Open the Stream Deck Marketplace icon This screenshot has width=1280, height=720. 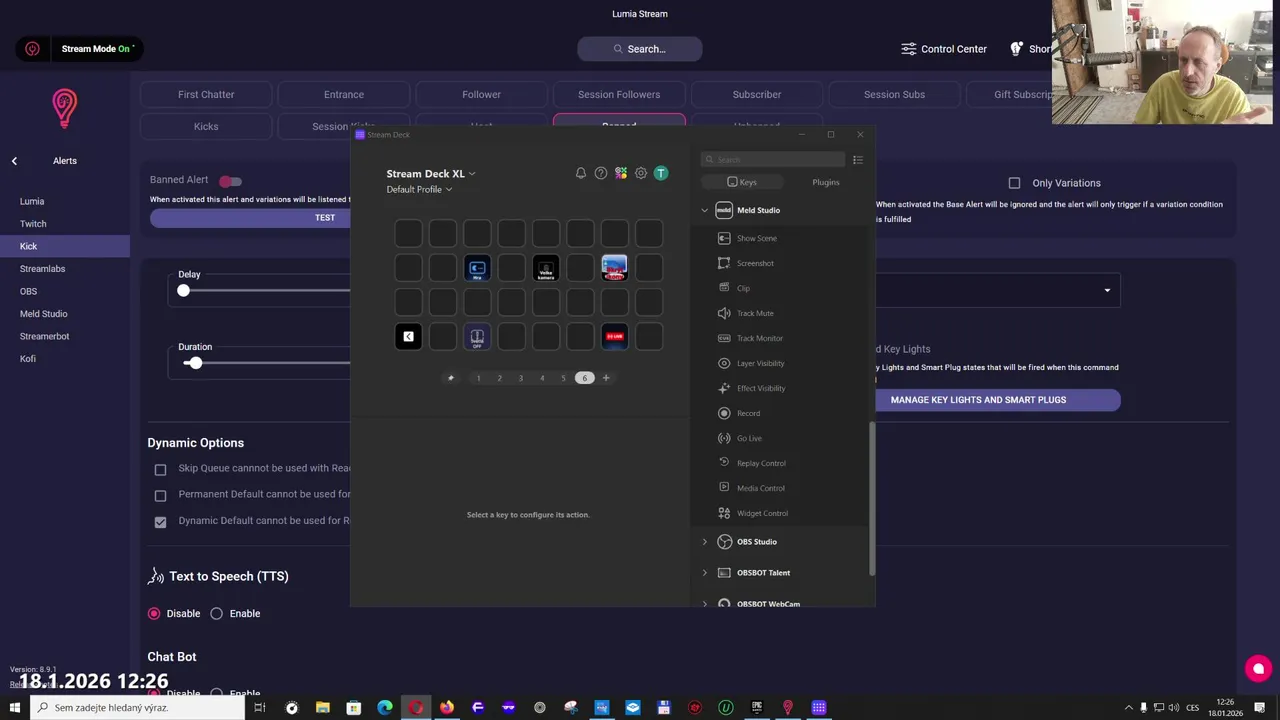point(621,173)
